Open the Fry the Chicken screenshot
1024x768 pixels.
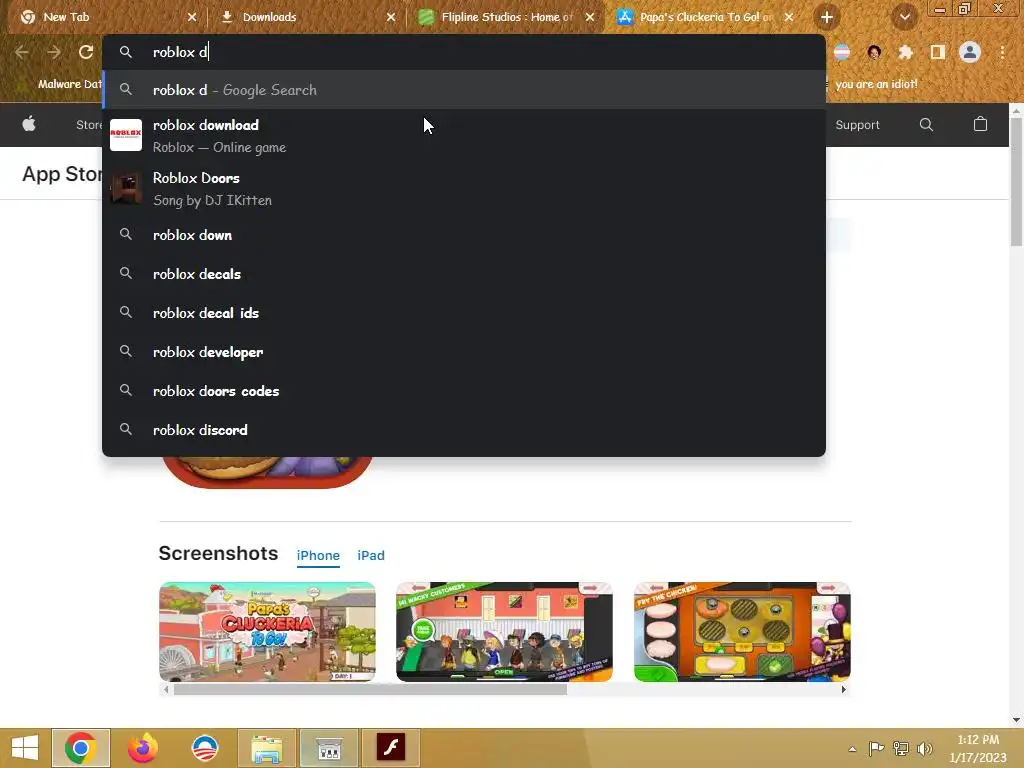point(742,632)
